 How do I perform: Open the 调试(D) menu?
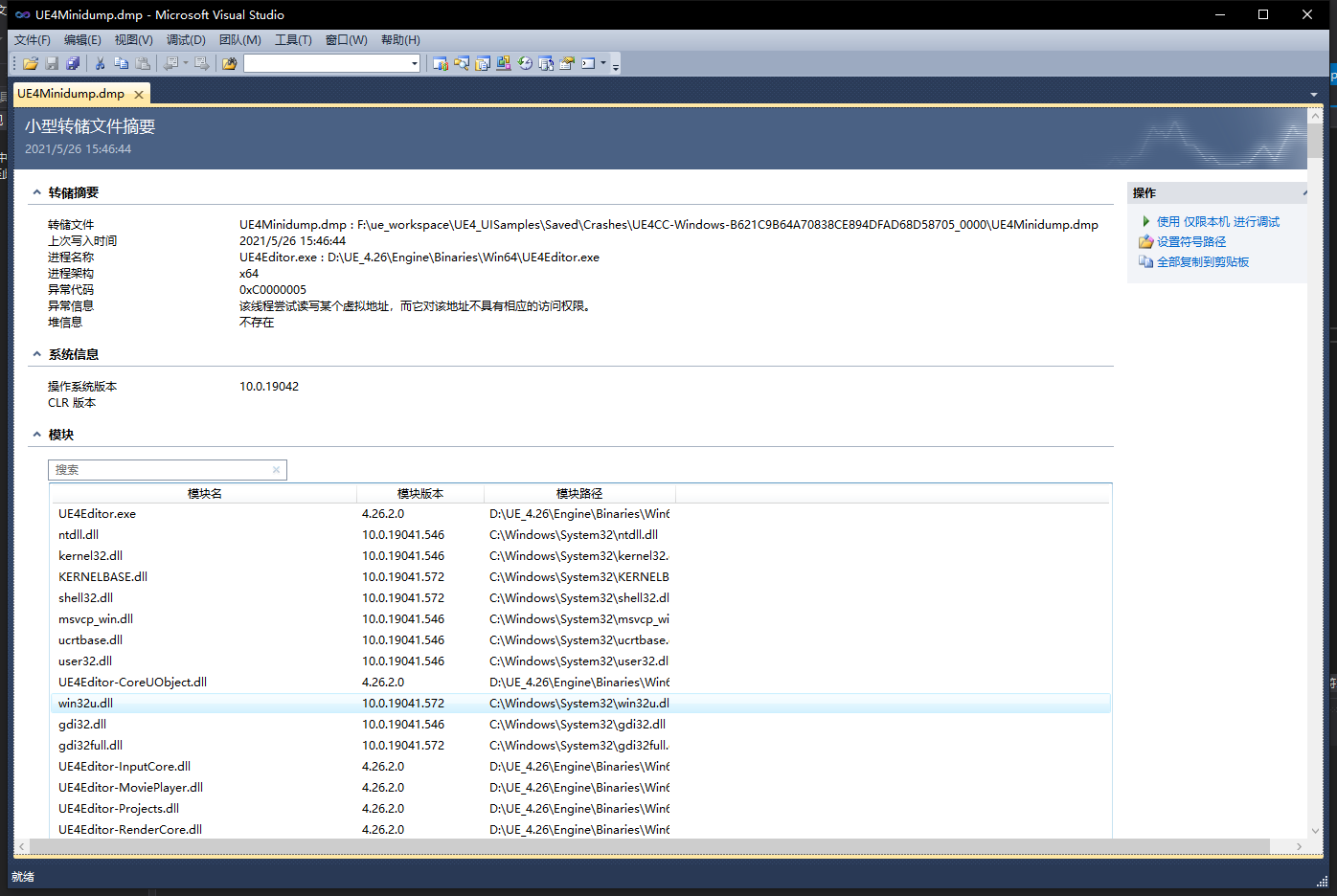click(x=186, y=39)
